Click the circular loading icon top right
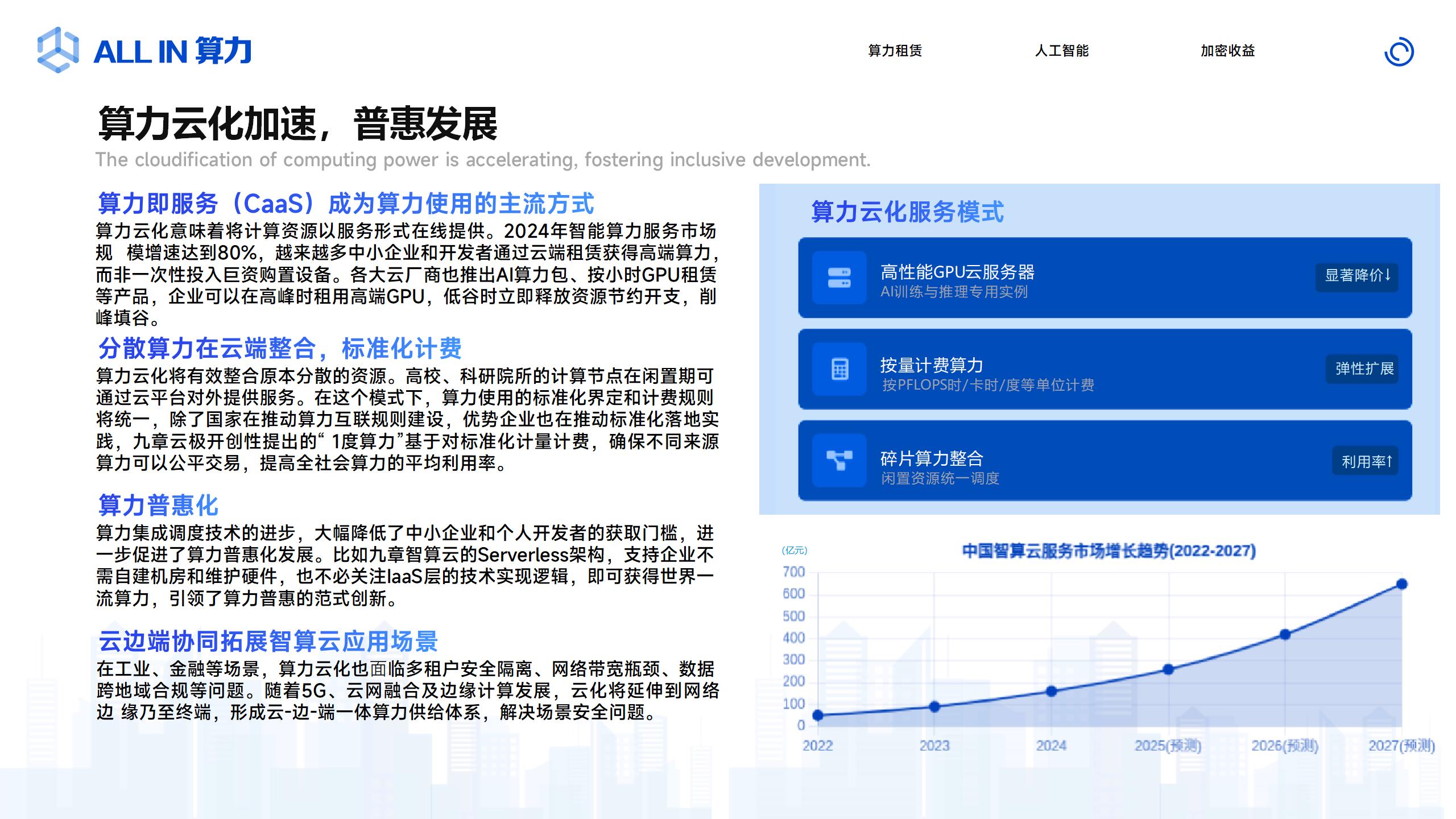 [x=1399, y=52]
